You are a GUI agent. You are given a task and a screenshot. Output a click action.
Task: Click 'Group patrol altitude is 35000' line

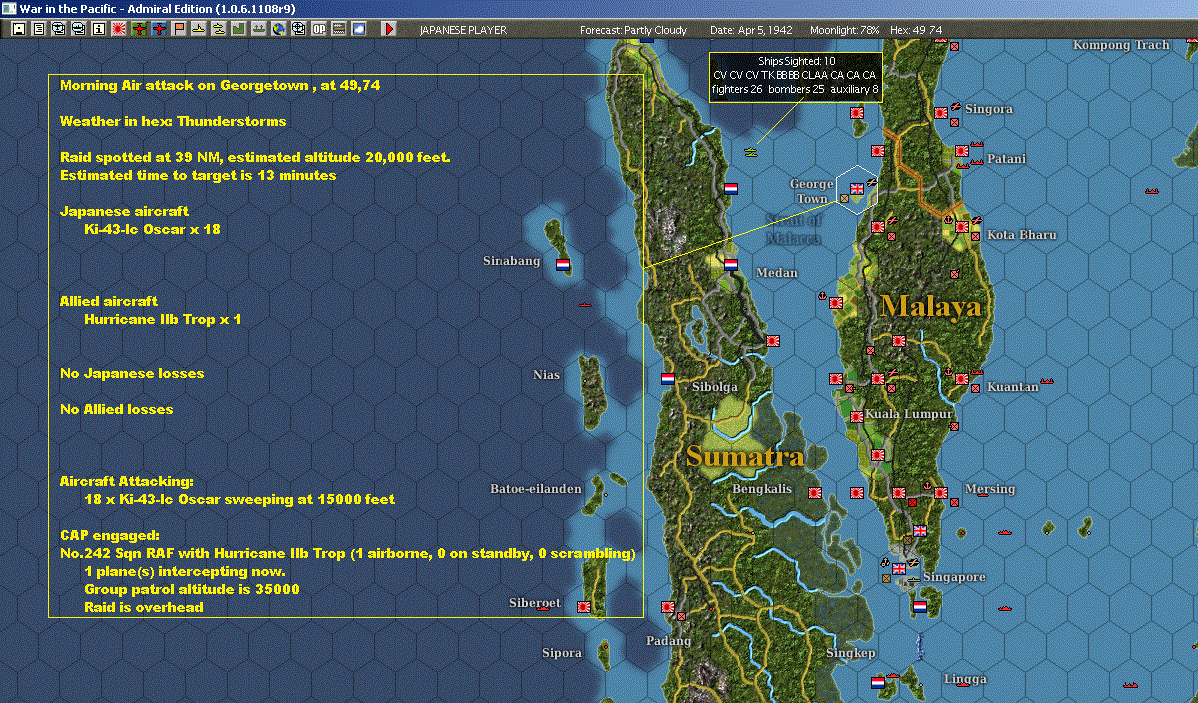192,589
